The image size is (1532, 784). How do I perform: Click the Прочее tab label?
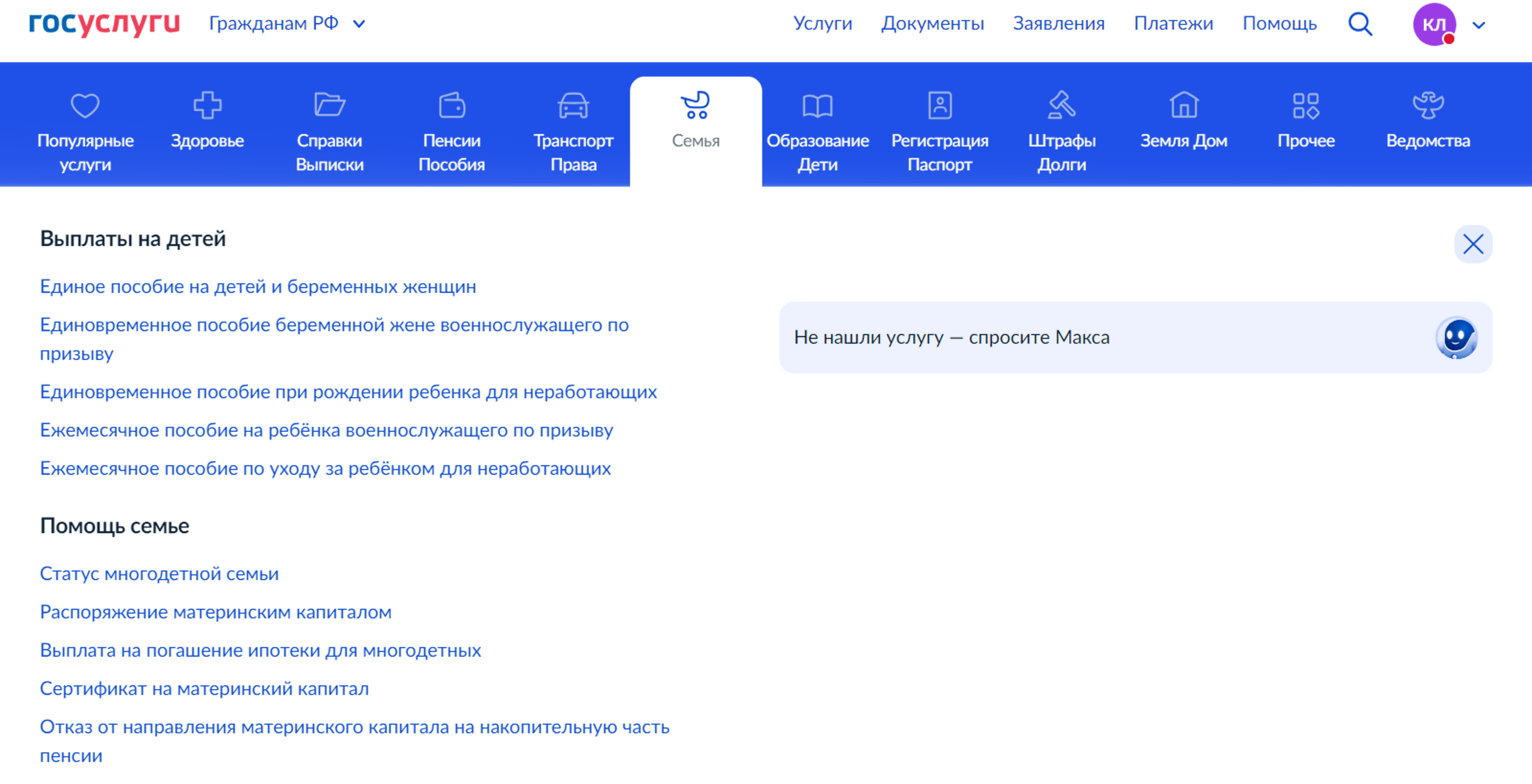point(1306,141)
